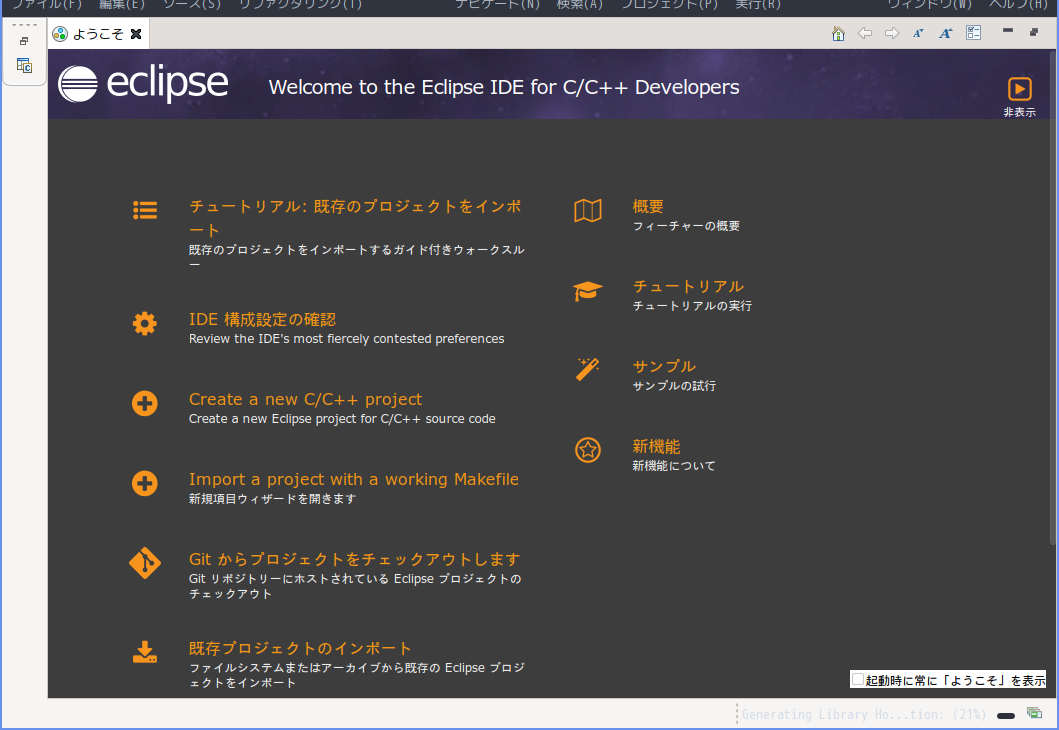Click the 新規項目ウィザードを開きます description
The width and height of the screenshot is (1059, 730).
(272, 499)
